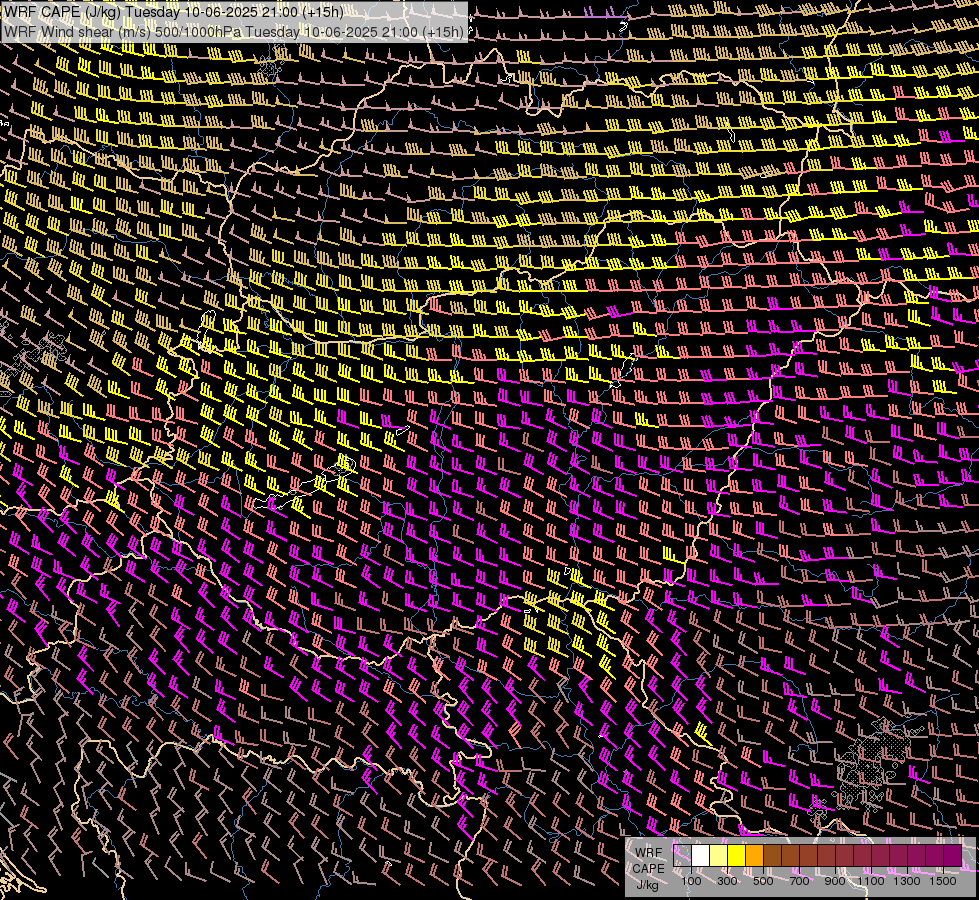Click the 'WRF Wind shear (m/s) 500/1000hPa' title line

234,32
